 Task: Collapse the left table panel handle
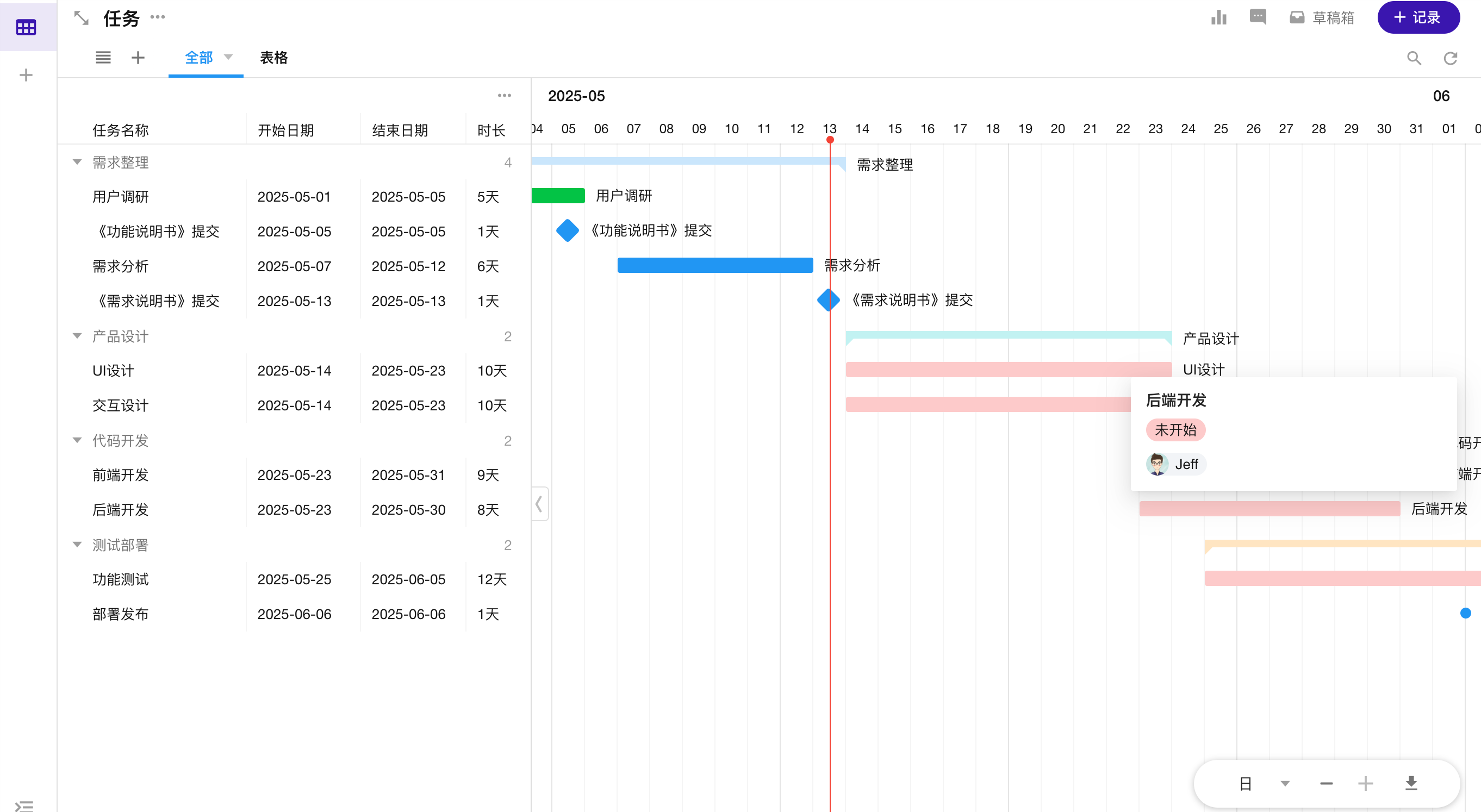click(x=539, y=504)
